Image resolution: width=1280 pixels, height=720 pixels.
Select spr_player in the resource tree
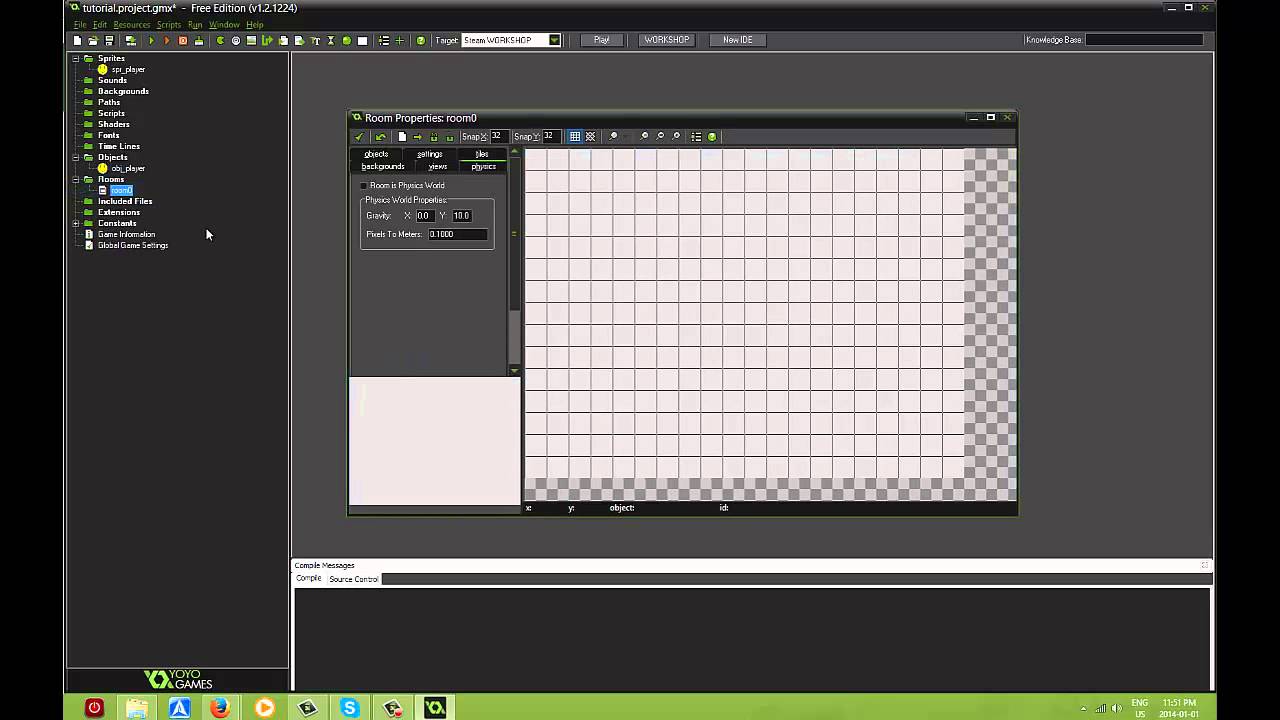128,69
